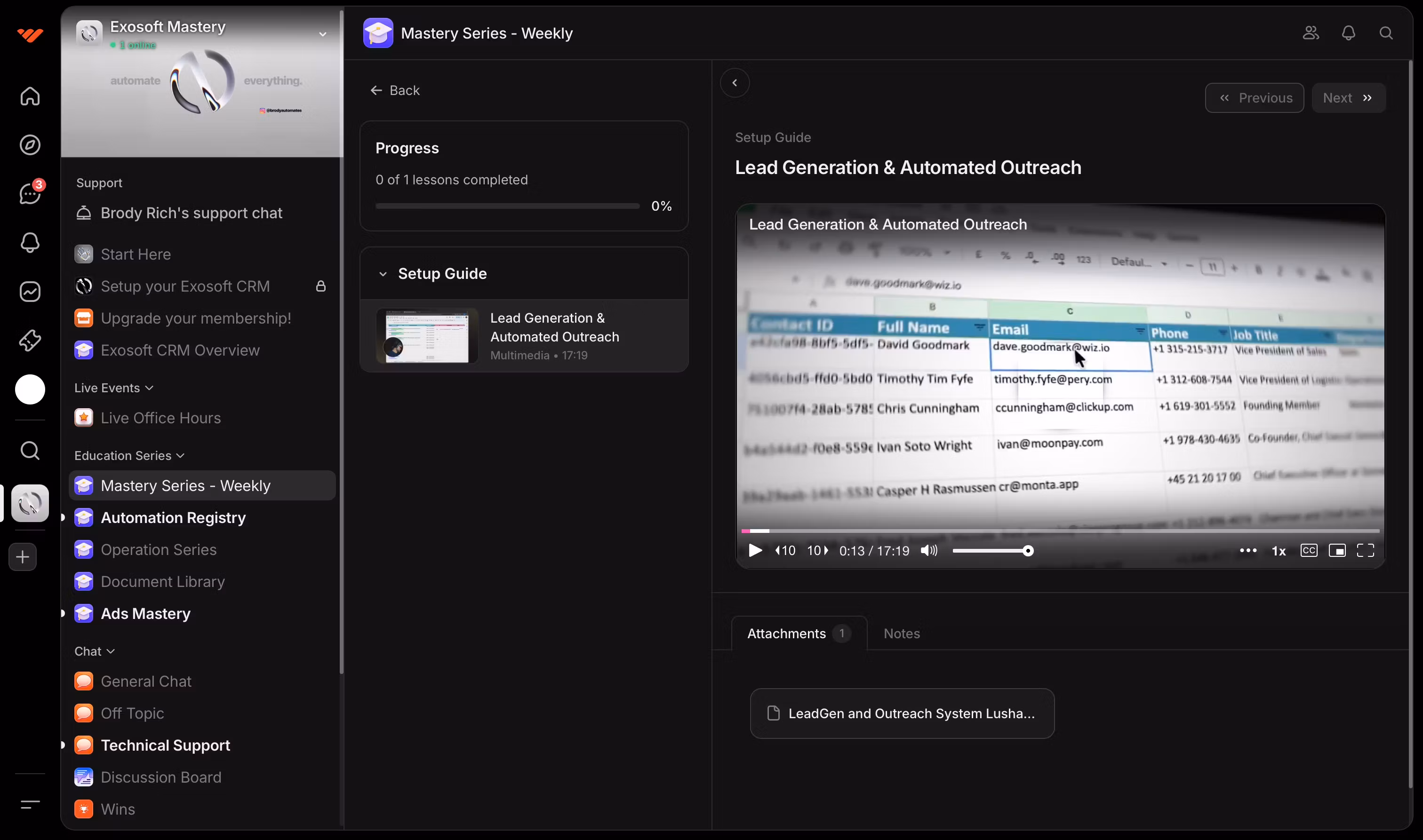
Task: Toggle closed captions on the video
Action: pyautogui.click(x=1309, y=551)
